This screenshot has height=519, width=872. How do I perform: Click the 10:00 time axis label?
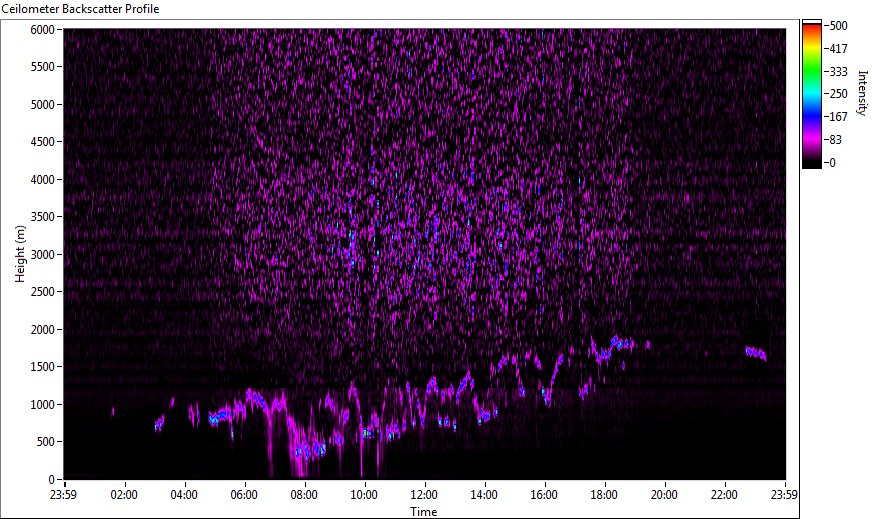364,495
